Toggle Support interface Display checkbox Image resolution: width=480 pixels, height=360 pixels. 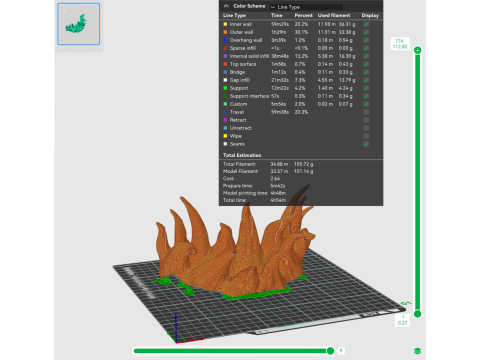[x=366, y=96]
